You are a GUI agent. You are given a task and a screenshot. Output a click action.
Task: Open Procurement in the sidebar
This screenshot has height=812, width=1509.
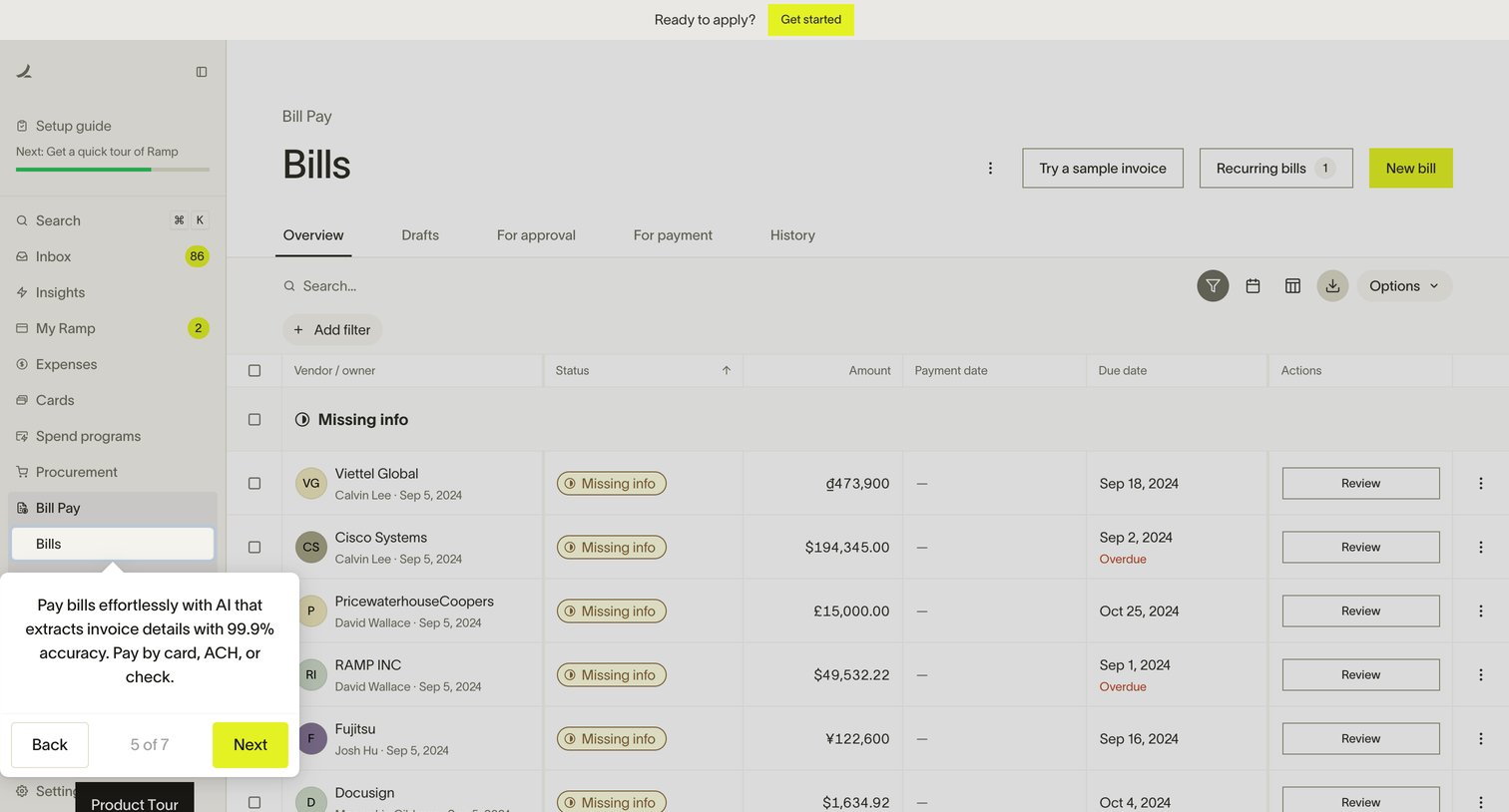pos(113,472)
